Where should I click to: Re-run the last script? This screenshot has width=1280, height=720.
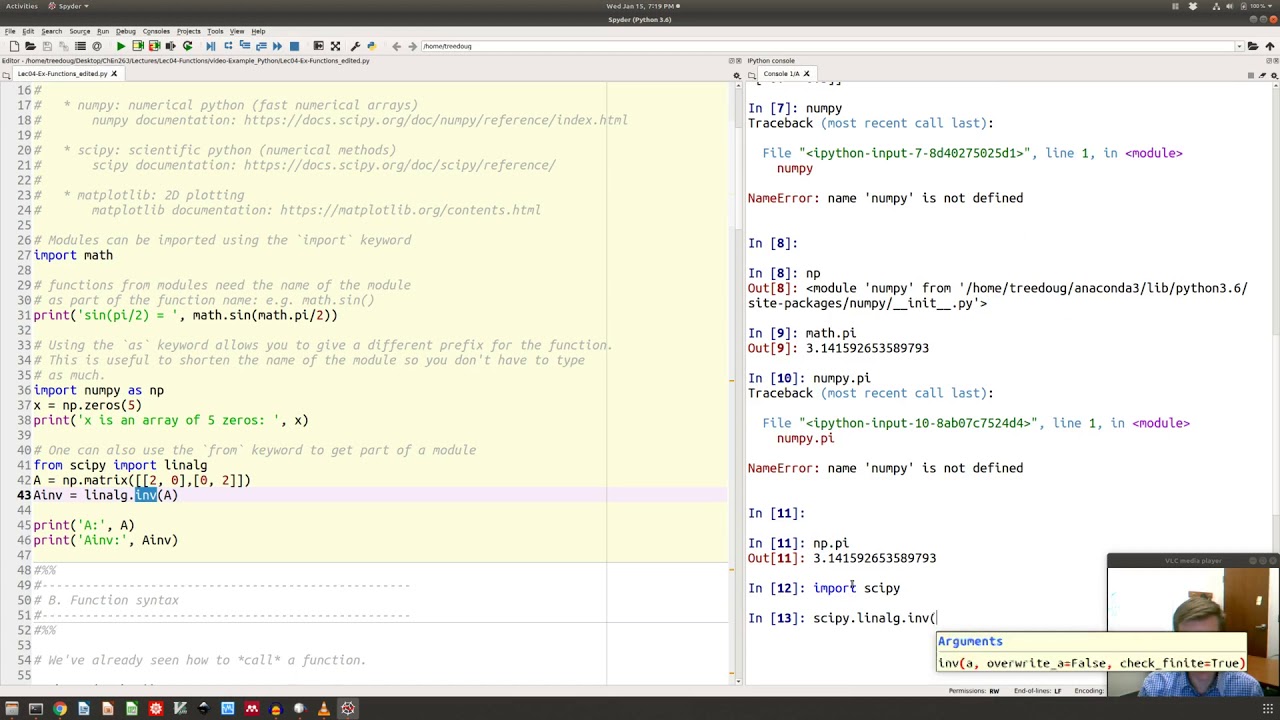pos(187,46)
